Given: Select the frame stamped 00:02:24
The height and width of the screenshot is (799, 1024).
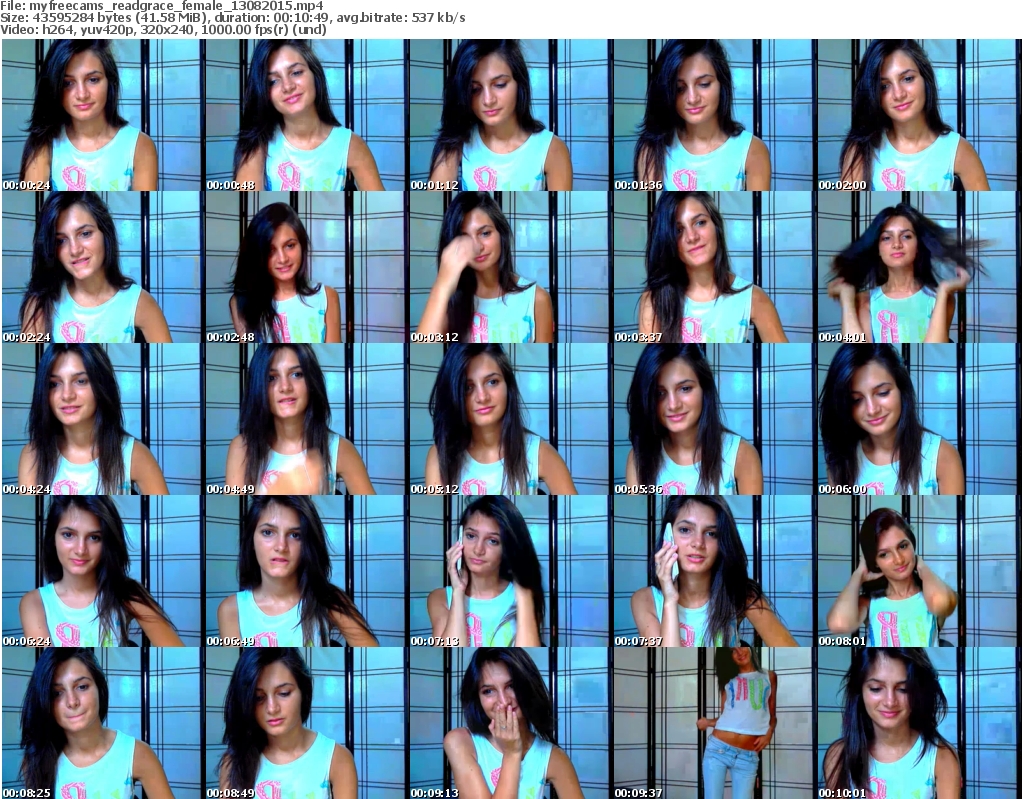Looking at the screenshot, I should pos(102,267).
